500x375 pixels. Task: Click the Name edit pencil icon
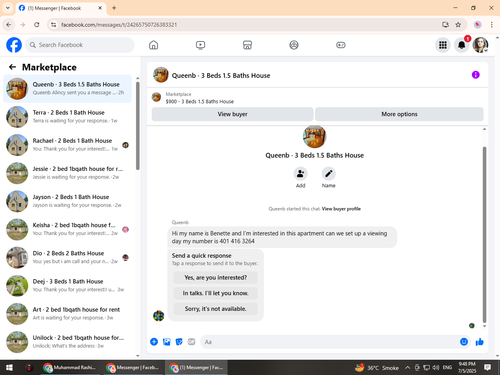pyautogui.click(x=328, y=174)
